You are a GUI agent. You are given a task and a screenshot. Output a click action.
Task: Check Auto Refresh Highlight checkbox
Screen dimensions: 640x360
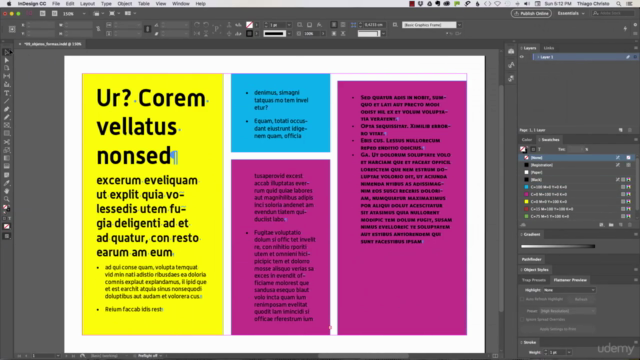(522, 299)
